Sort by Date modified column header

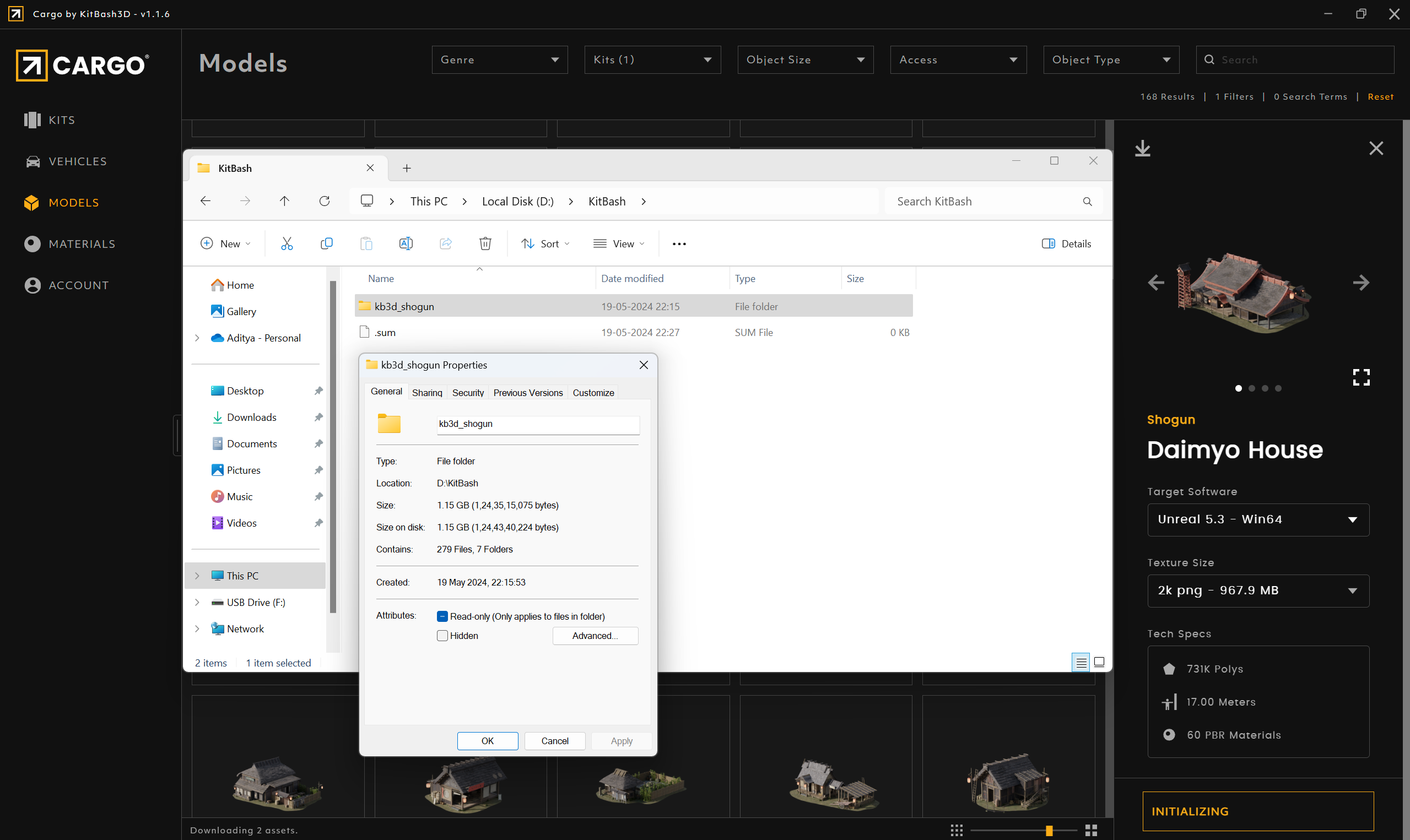pos(662,279)
